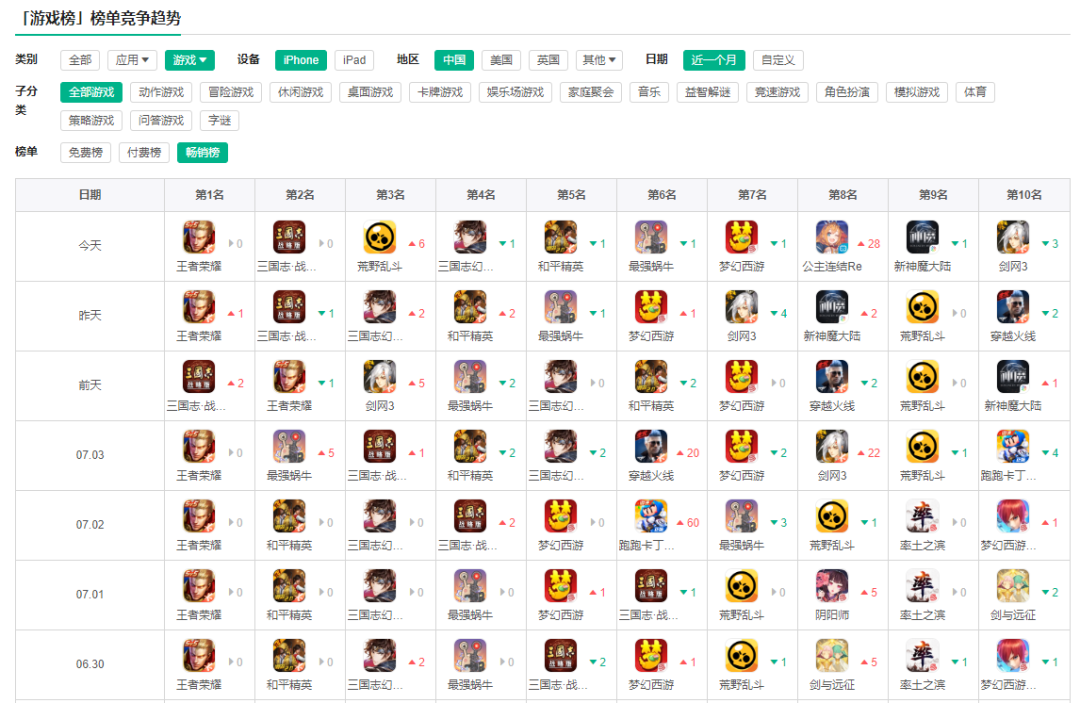The height and width of the screenshot is (703, 1080).
Task: Click the 第1名 column header
Action: tap(209, 196)
